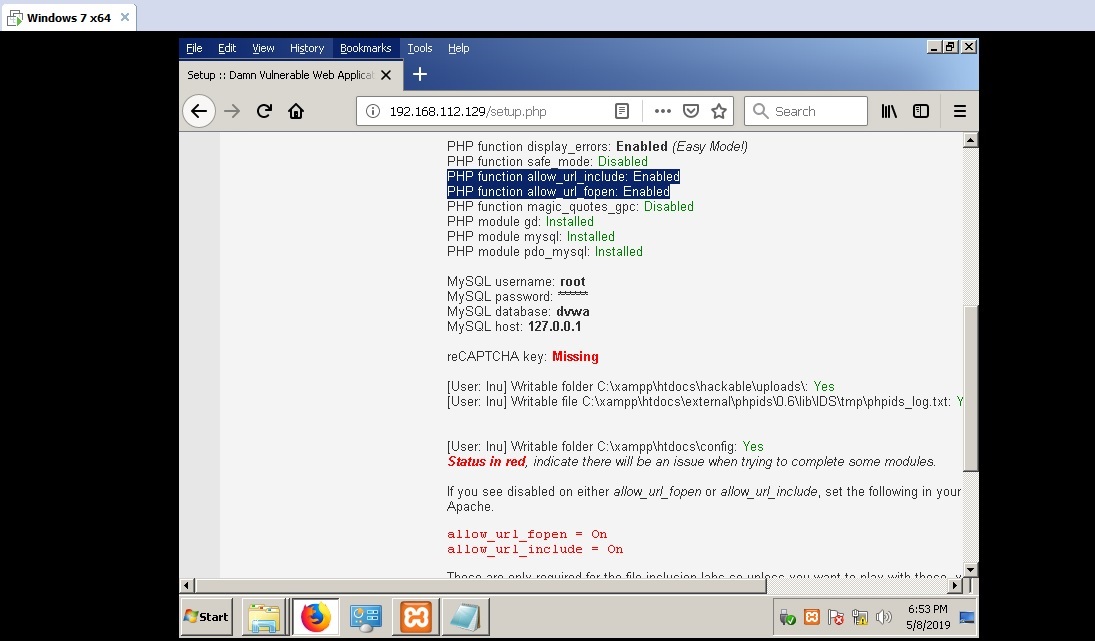Click the vertical scrollbar thumb

tap(970, 388)
